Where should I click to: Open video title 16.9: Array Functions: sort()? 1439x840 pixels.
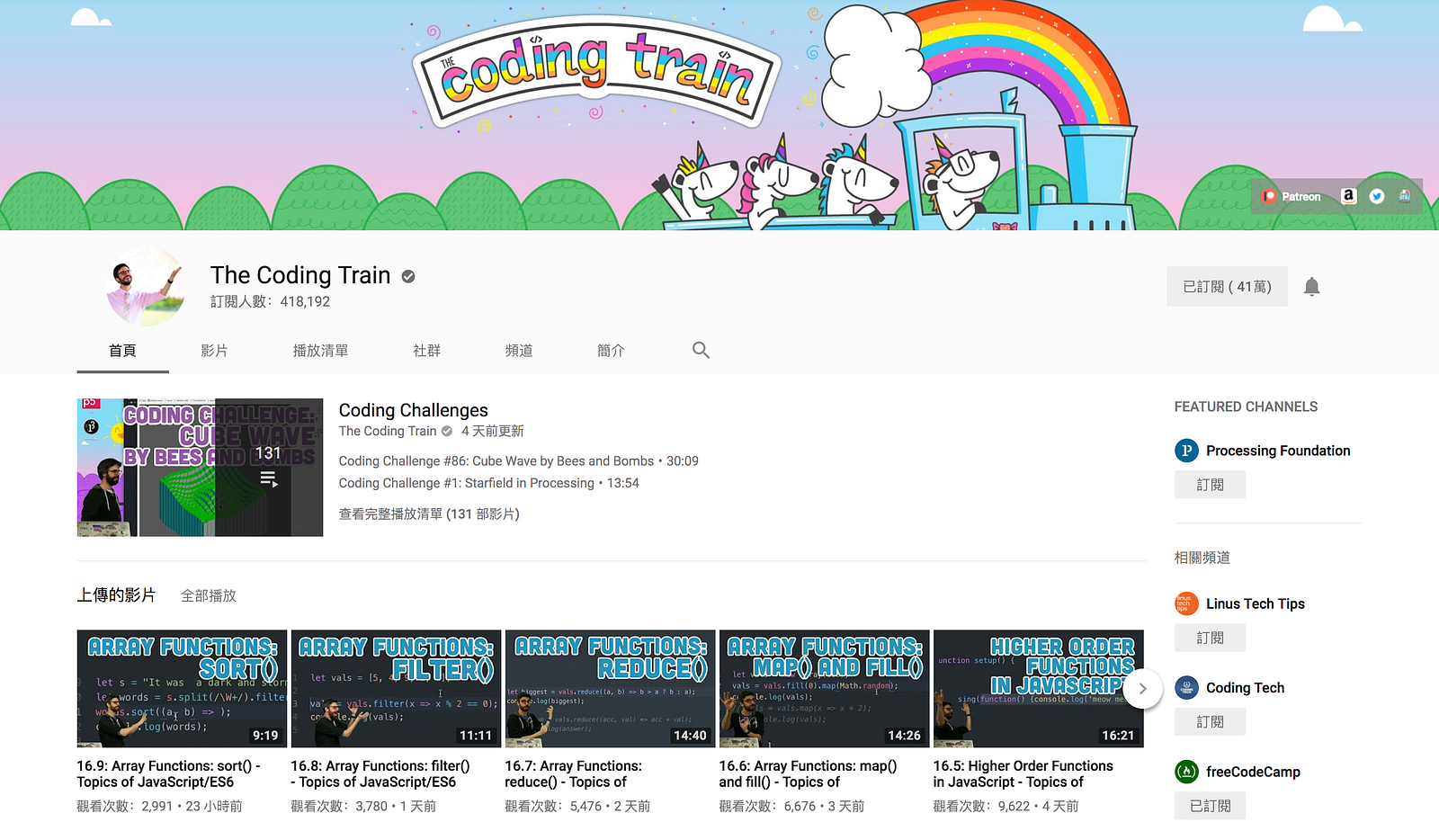point(169,774)
